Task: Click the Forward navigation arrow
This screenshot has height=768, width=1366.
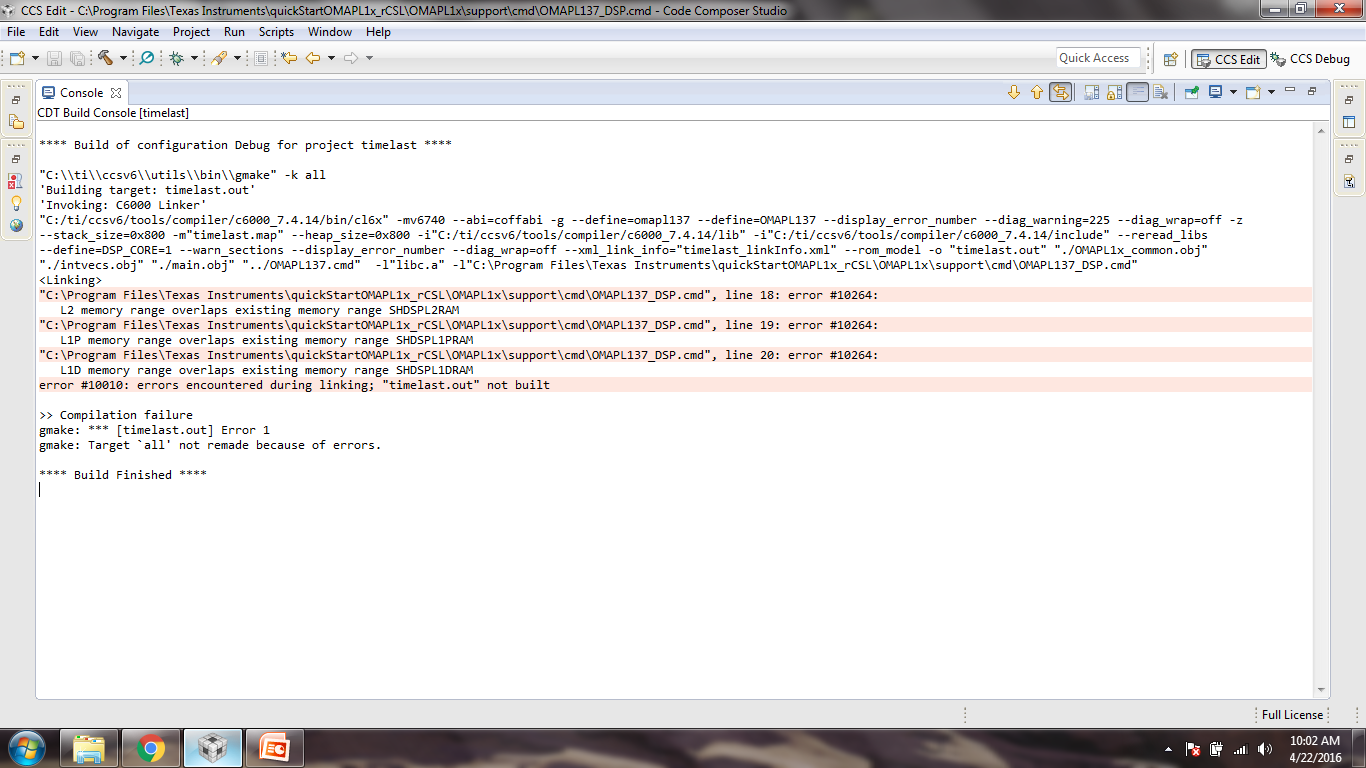Action: 351,58
